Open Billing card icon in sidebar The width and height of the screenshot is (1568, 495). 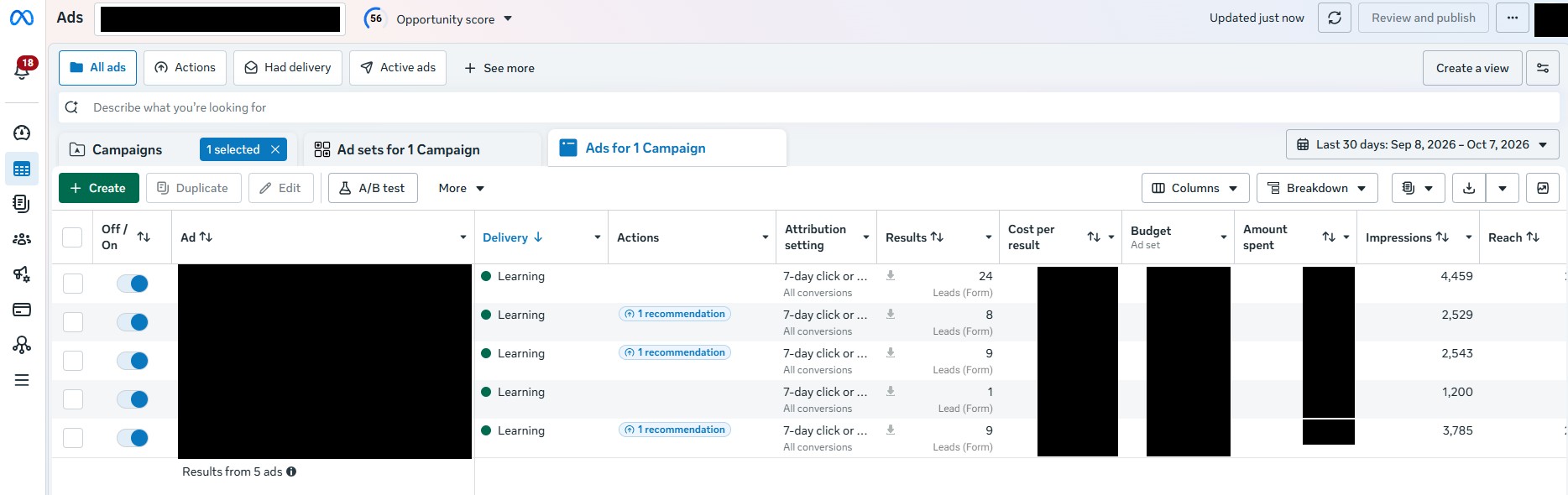tap(22, 310)
